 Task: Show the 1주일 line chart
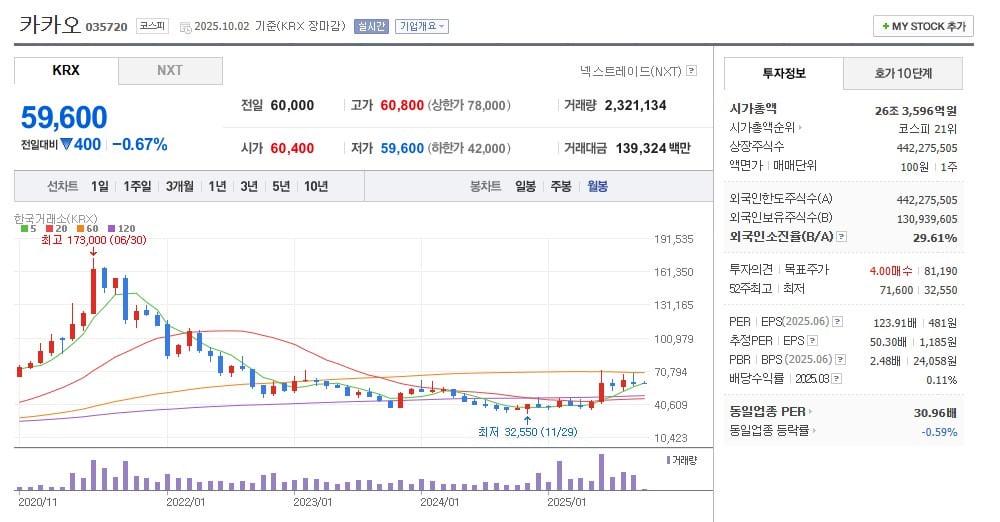137,186
